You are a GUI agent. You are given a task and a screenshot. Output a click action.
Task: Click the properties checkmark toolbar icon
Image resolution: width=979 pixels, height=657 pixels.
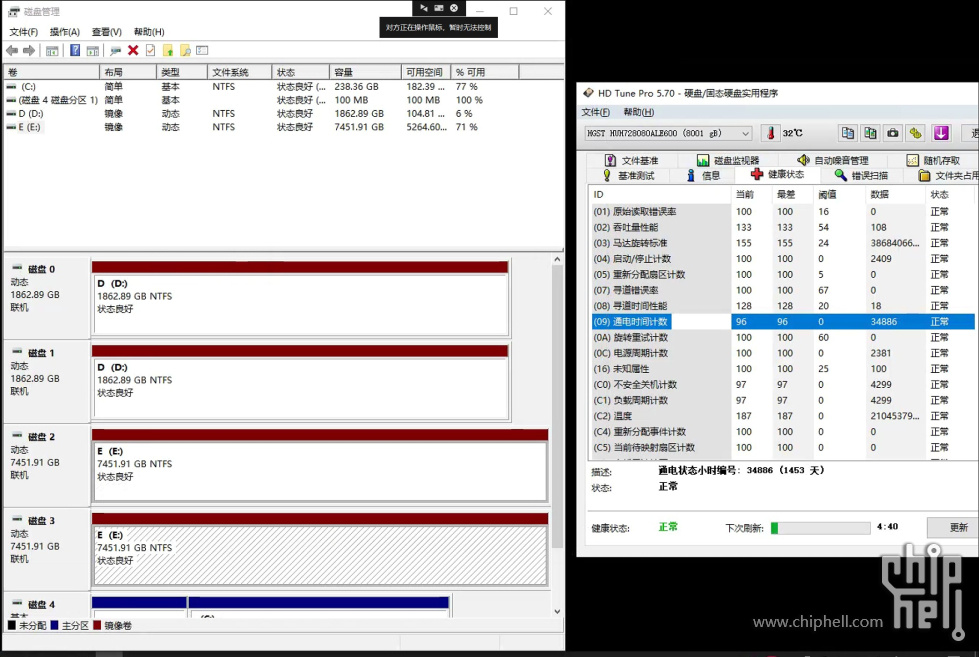(150, 51)
